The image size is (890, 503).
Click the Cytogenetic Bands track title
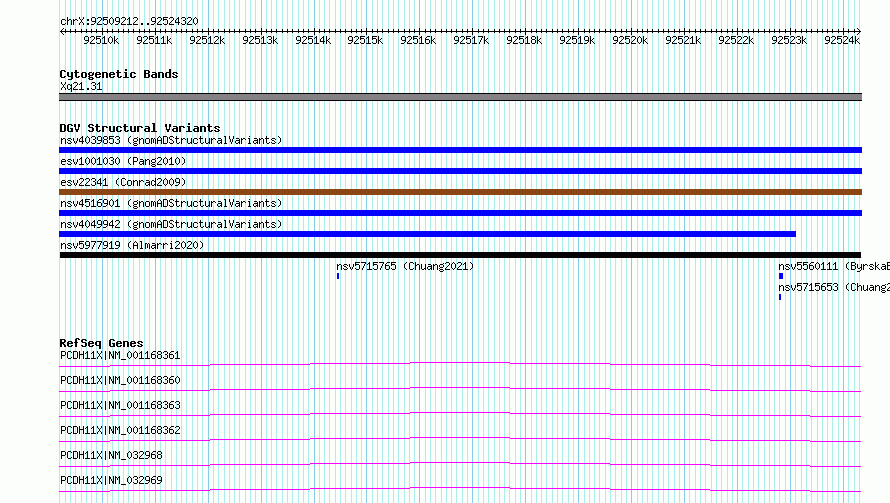(119, 74)
